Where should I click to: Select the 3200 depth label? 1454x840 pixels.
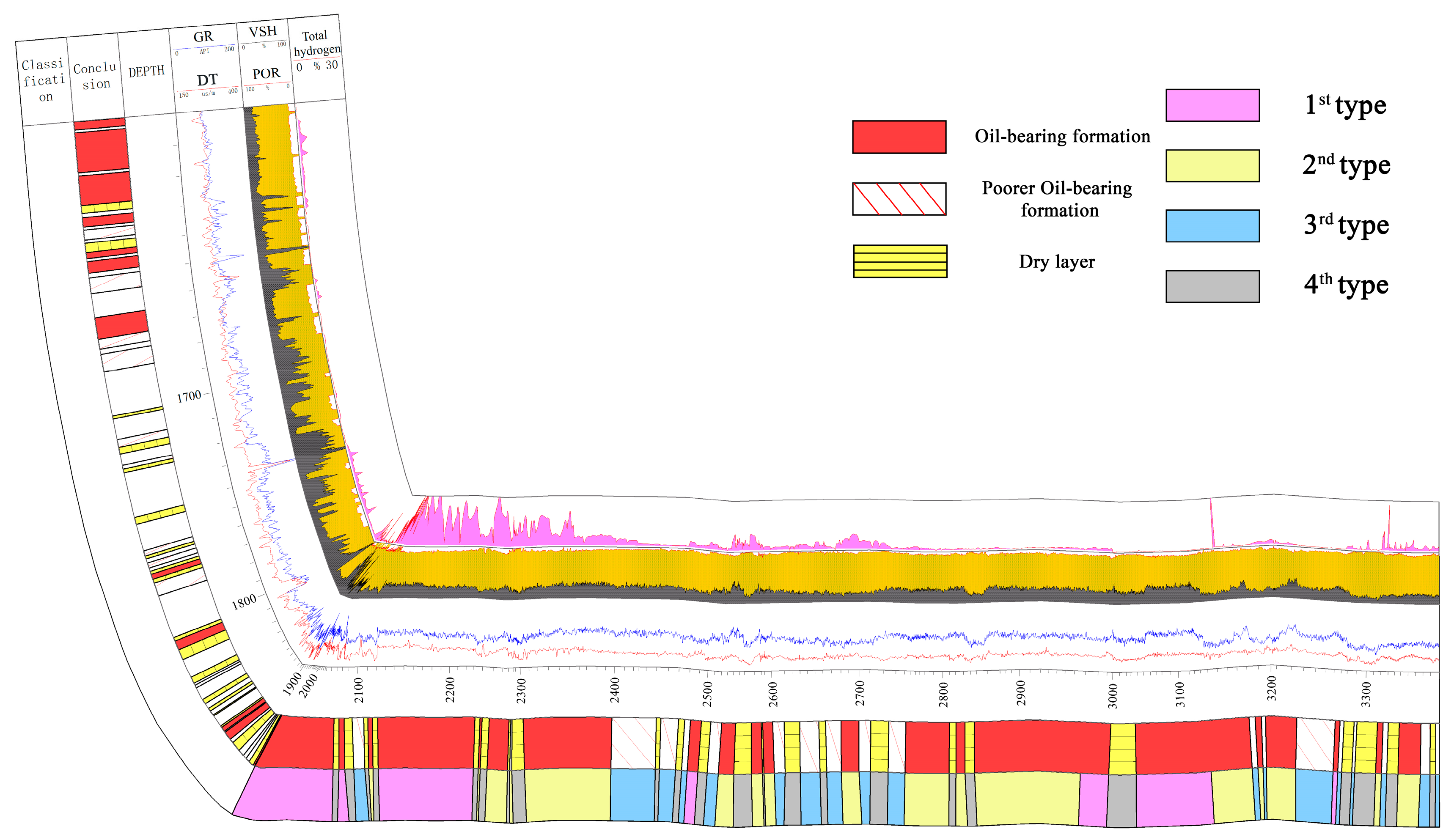click(x=1272, y=688)
